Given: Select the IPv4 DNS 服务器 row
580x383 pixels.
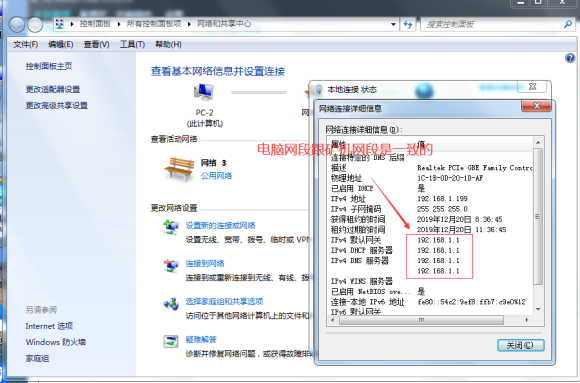Looking at the screenshot, I should click(x=431, y=261).
